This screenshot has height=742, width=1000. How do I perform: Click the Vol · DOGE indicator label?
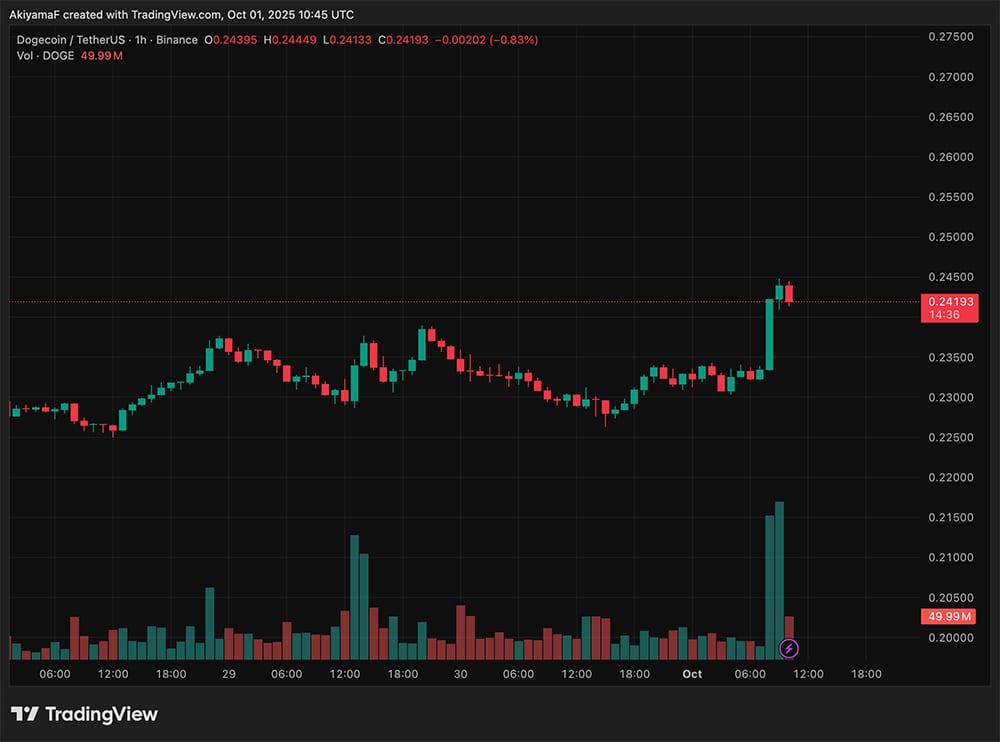click(x=45, y=56)
